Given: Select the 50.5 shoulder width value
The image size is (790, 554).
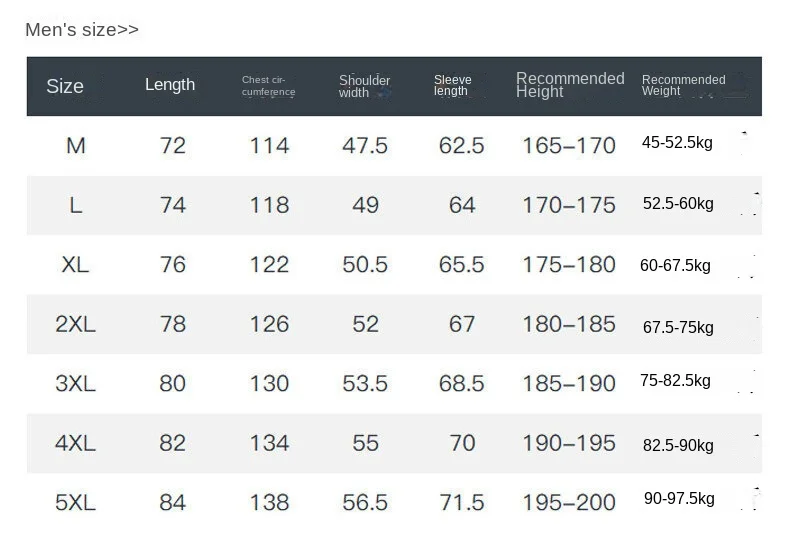Looking at the screenshot, I should click(x=365, y=265).
